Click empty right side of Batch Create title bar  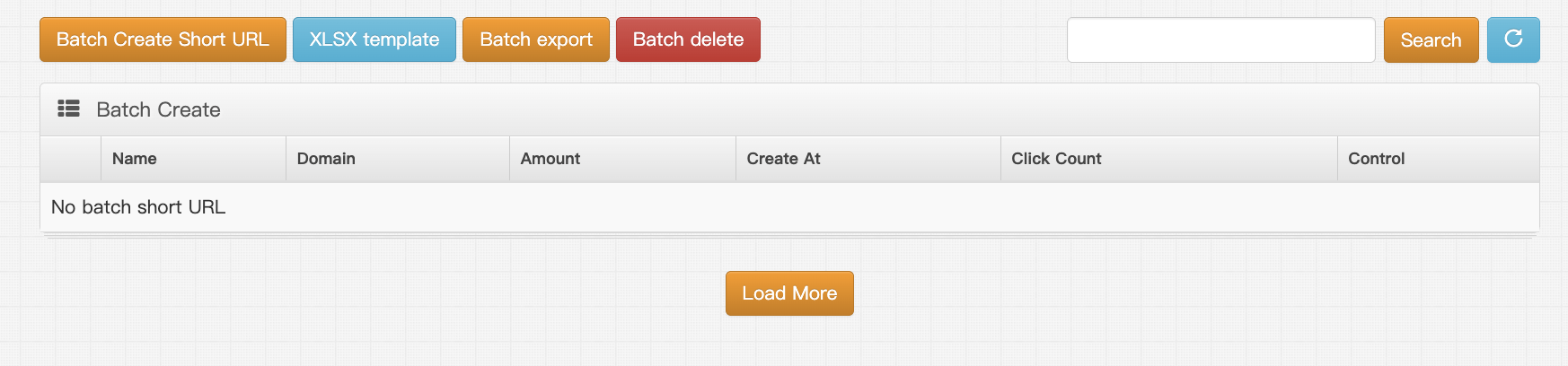(1078, 109)
